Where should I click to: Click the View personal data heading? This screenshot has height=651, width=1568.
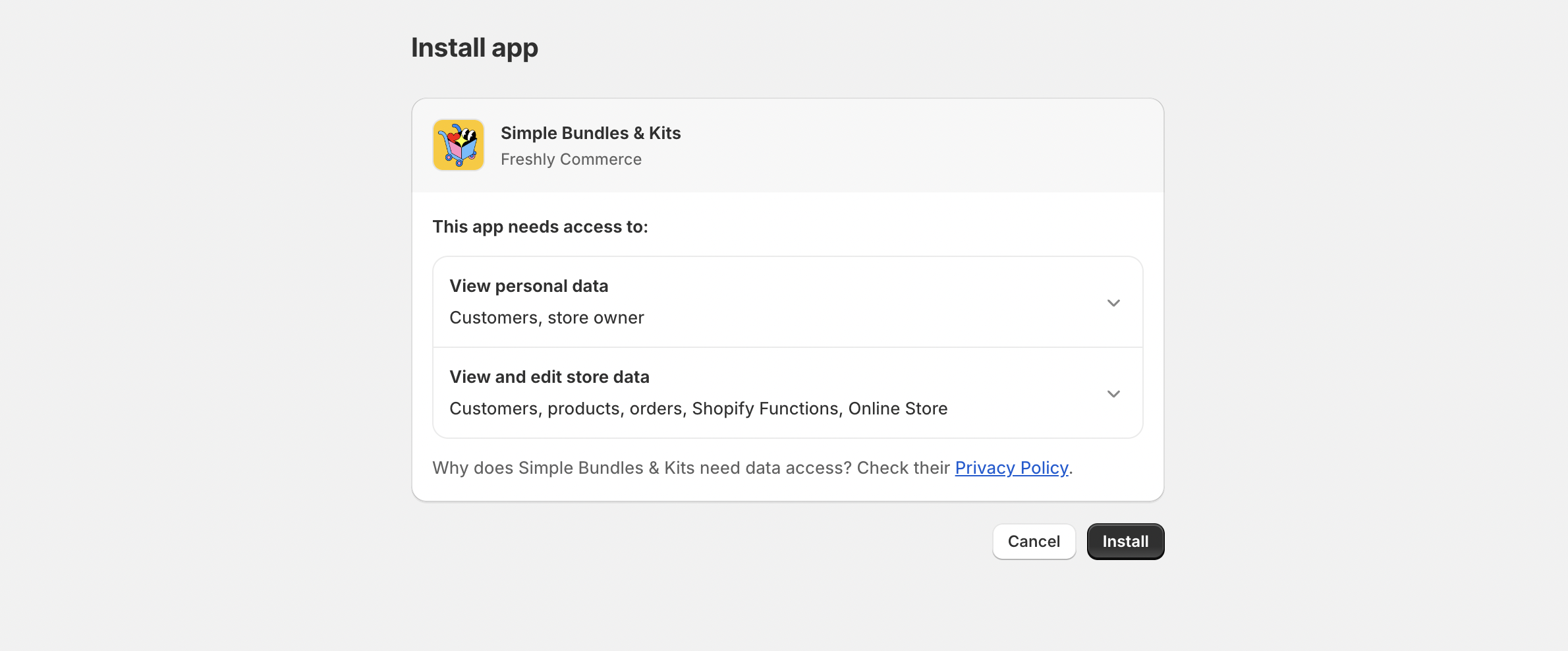(528, 286)
